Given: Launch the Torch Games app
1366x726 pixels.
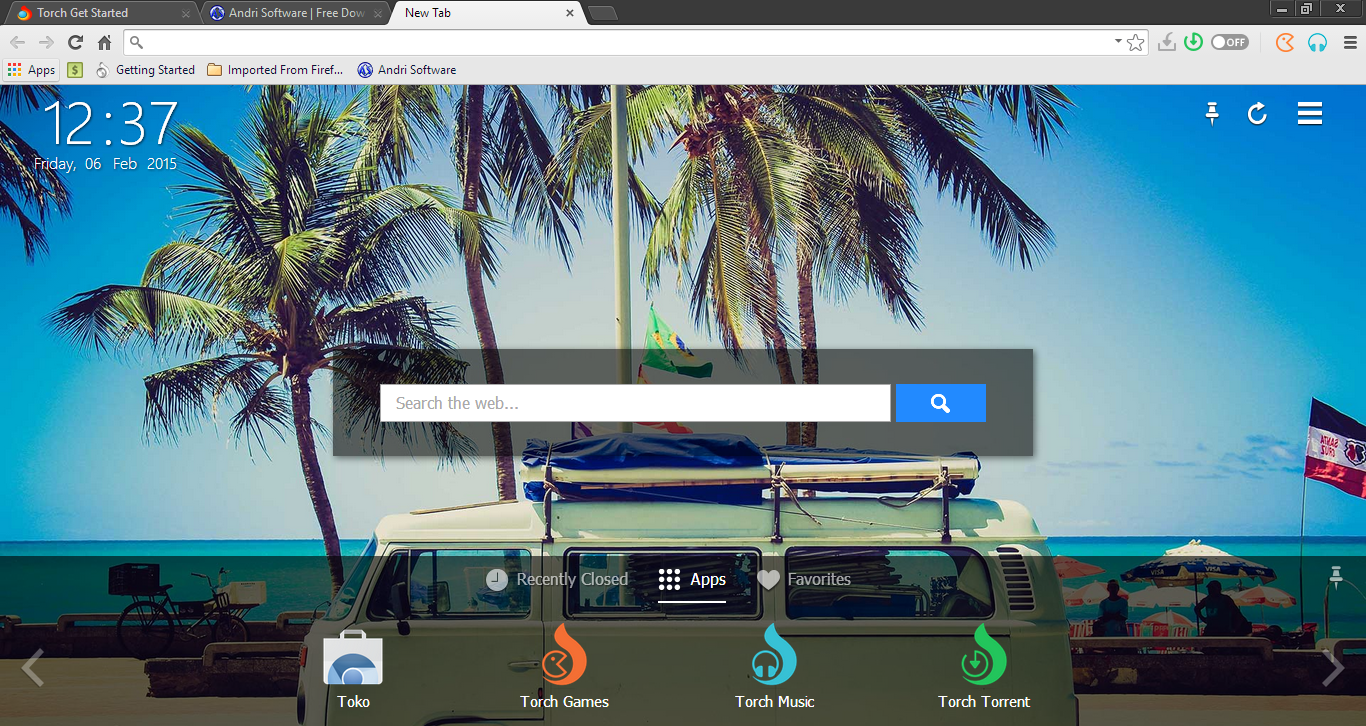Looking at the screenshot, I should pyautogui.click(x=564, y=668).
